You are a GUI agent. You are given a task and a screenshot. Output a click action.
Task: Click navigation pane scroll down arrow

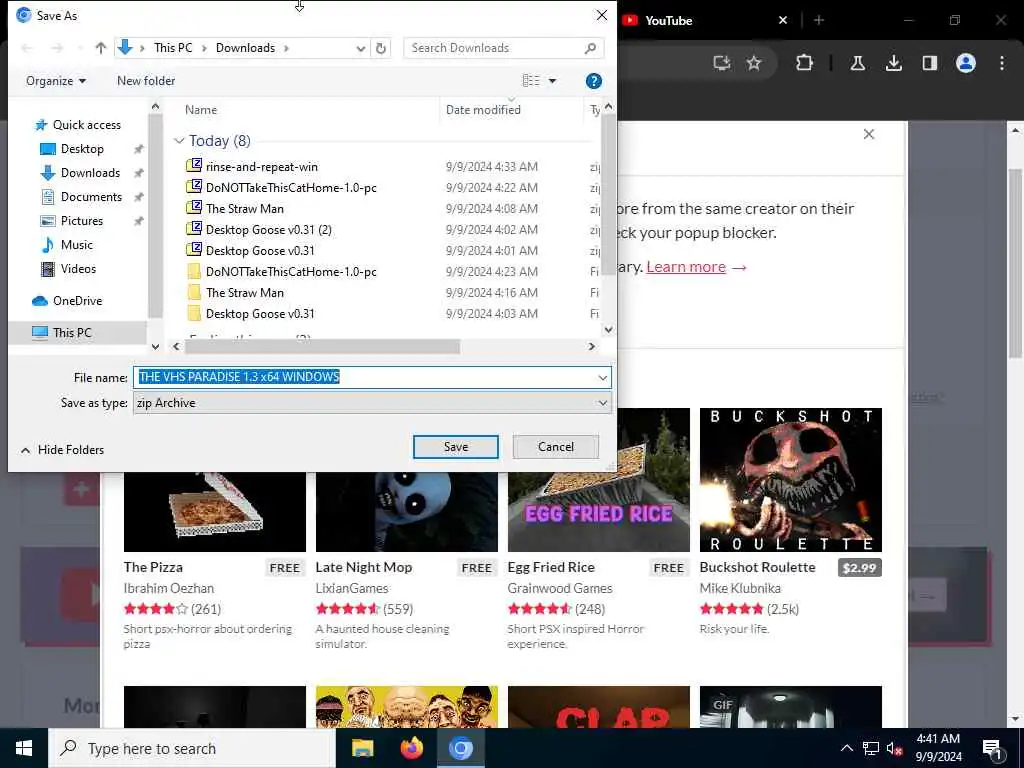(x=155, y=347)
